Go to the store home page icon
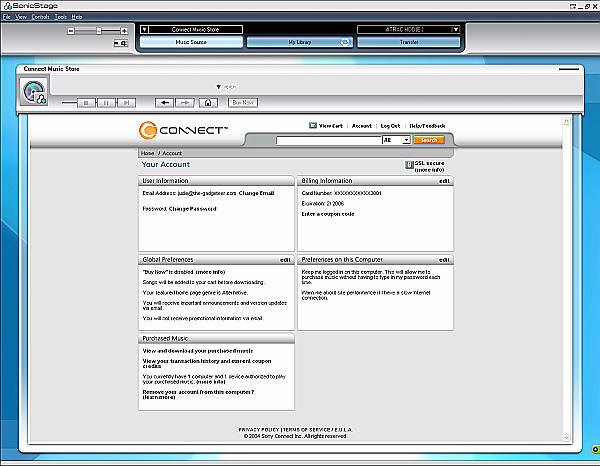600x466 pixels. 208,102
